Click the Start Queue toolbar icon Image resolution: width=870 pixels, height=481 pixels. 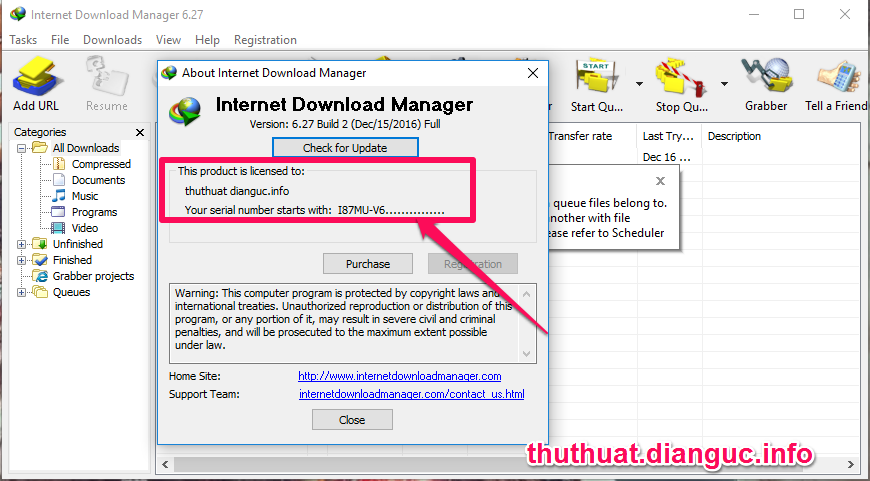coord(596,84)
